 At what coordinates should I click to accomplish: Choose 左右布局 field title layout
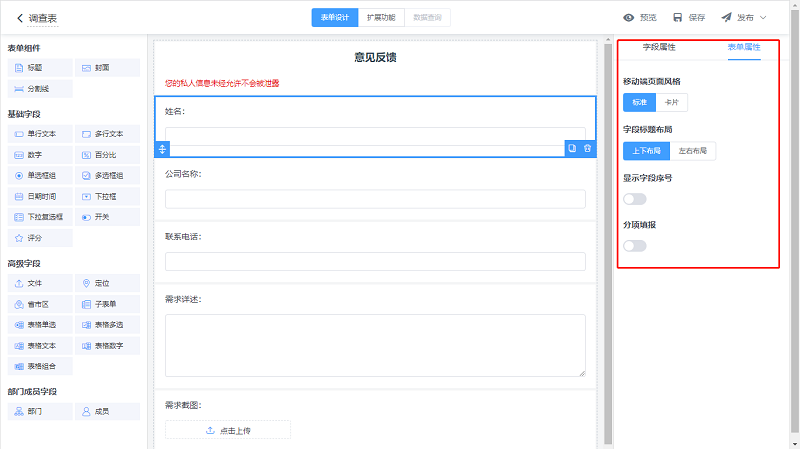(693, 151)
